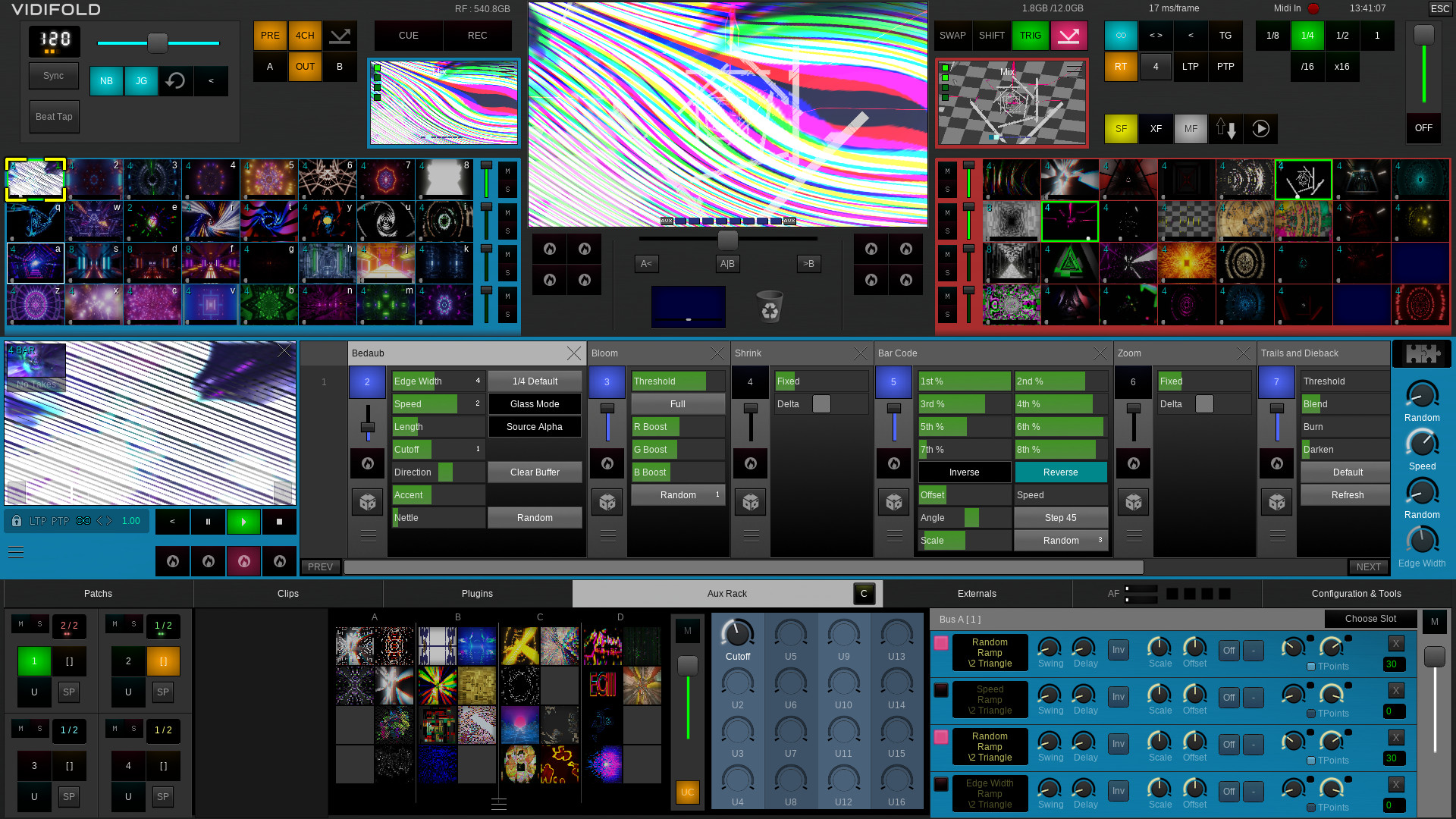
Task: Toggle the RT button
Action: click(1121, 67)
